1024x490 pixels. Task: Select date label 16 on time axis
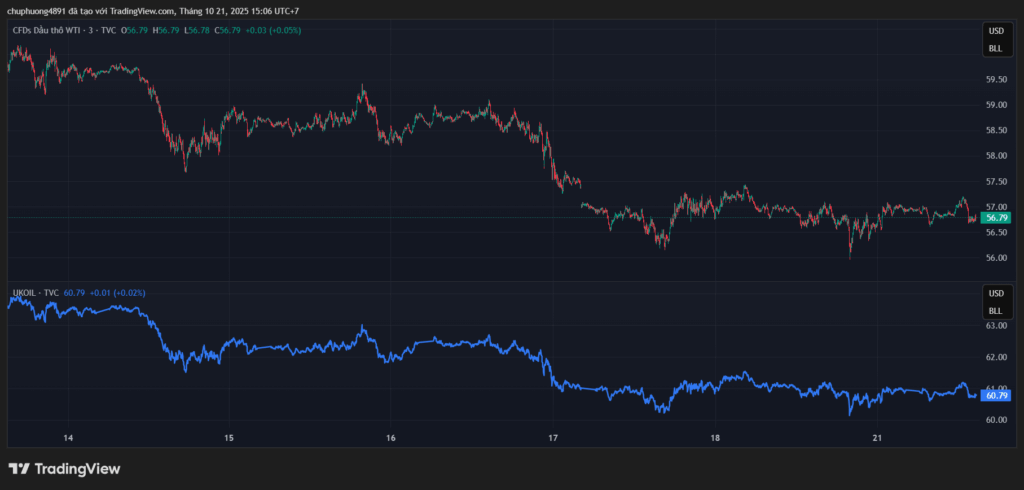391,438
